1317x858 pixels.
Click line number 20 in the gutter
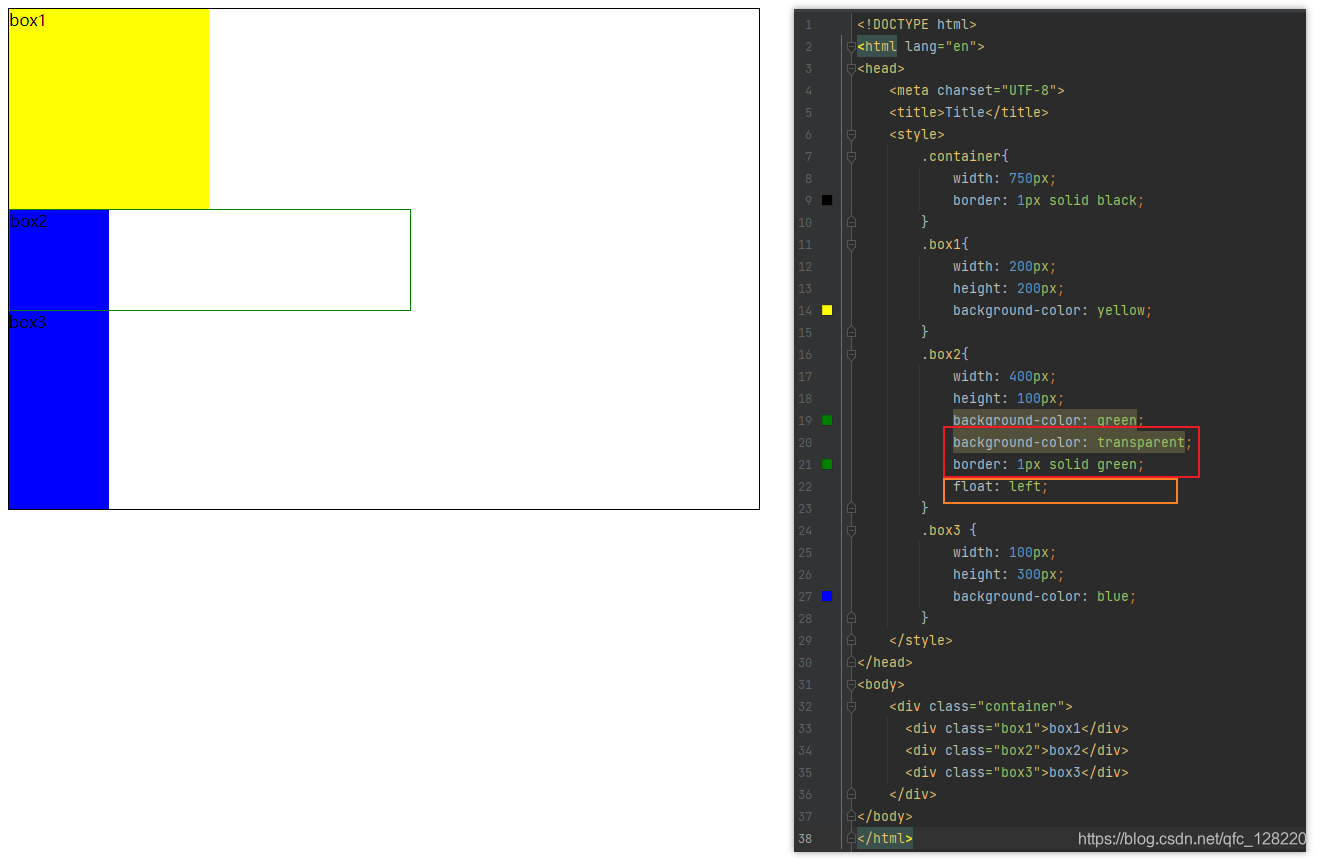click(806, 442)
